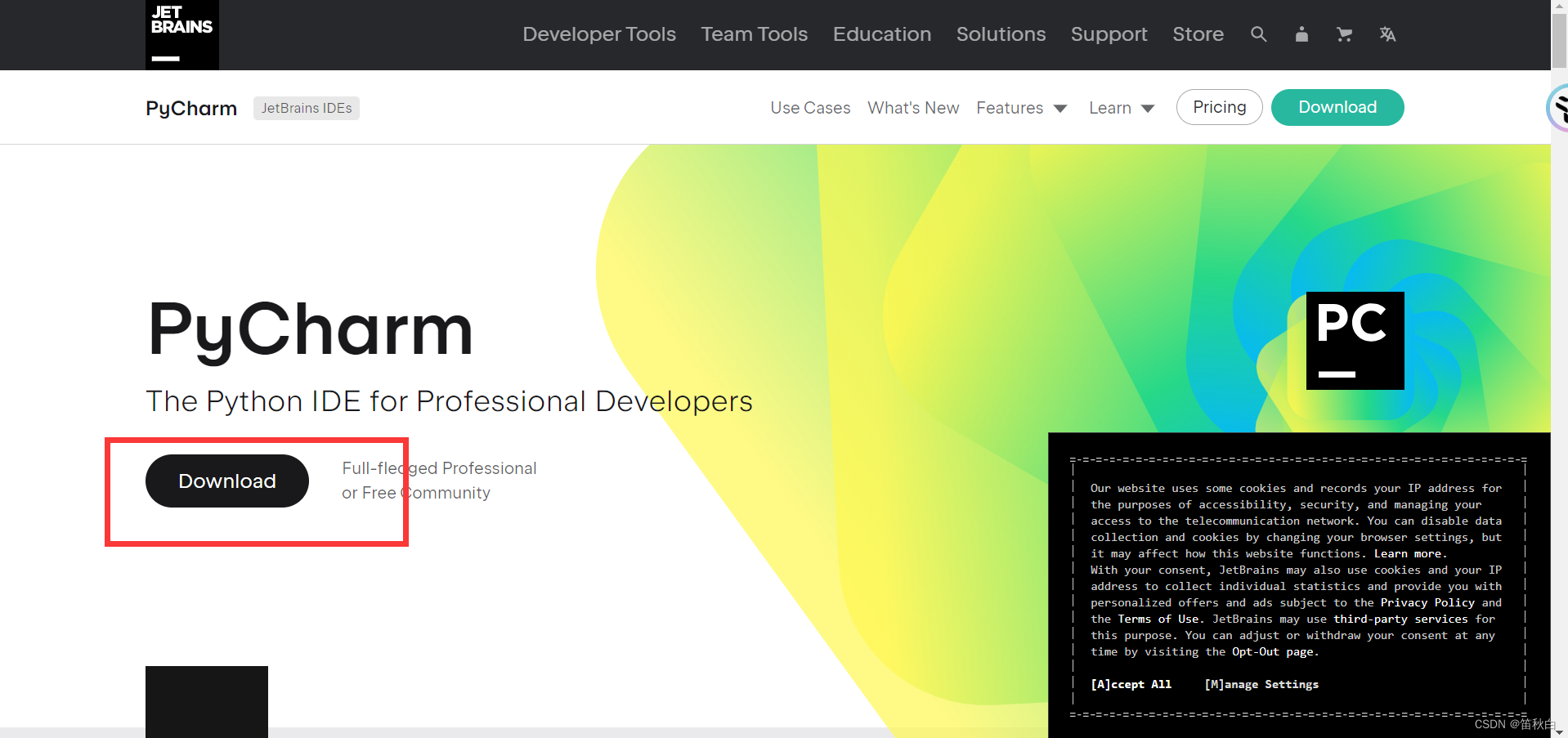The height and width of the screenshot is (738, 1568).
Task: Click 'Full-fledged Professional or Free Community' text
Action: pyautogui.click(x=439, y=481)
